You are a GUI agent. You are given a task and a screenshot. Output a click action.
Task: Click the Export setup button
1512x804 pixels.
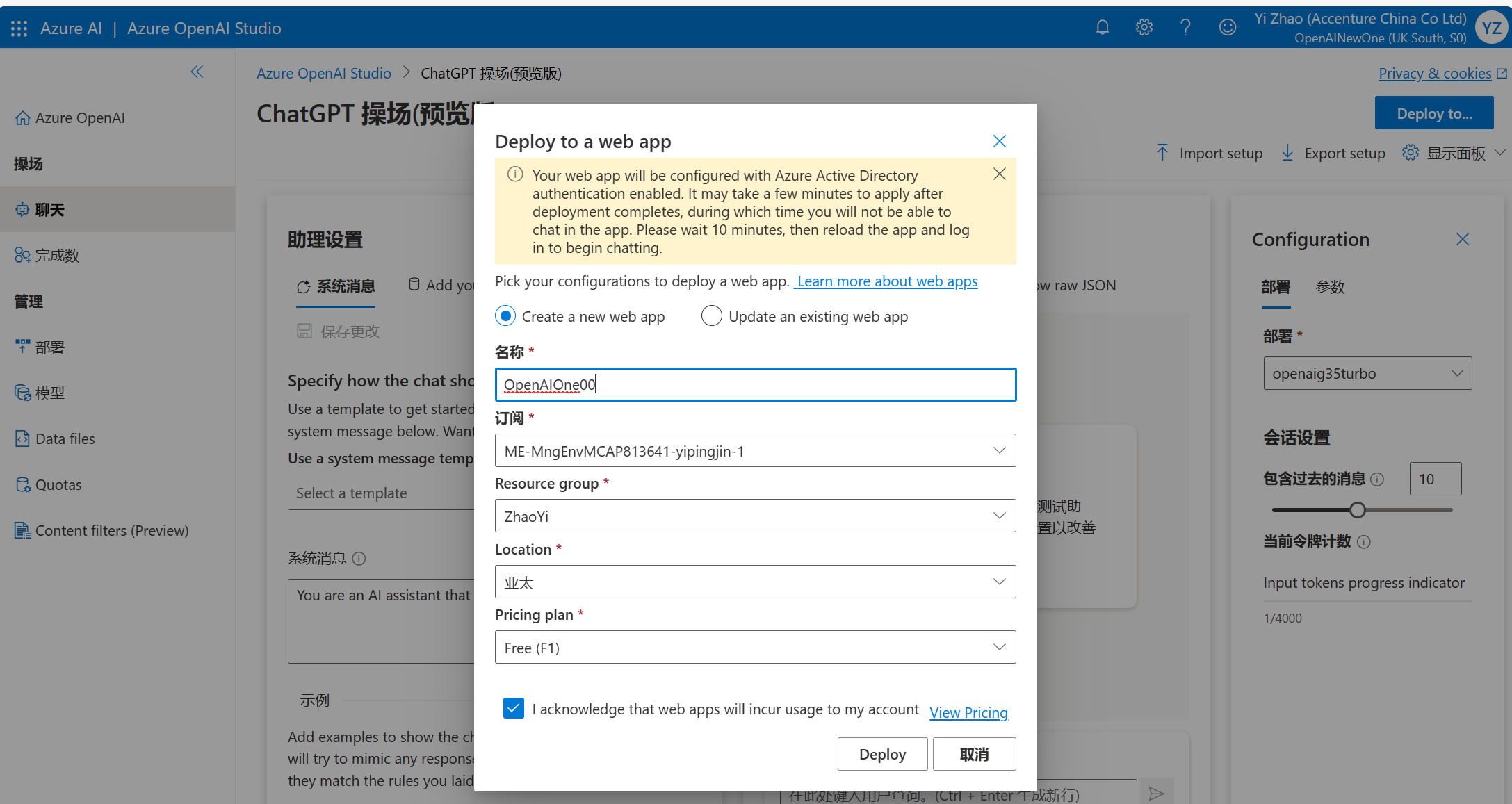1333,153
